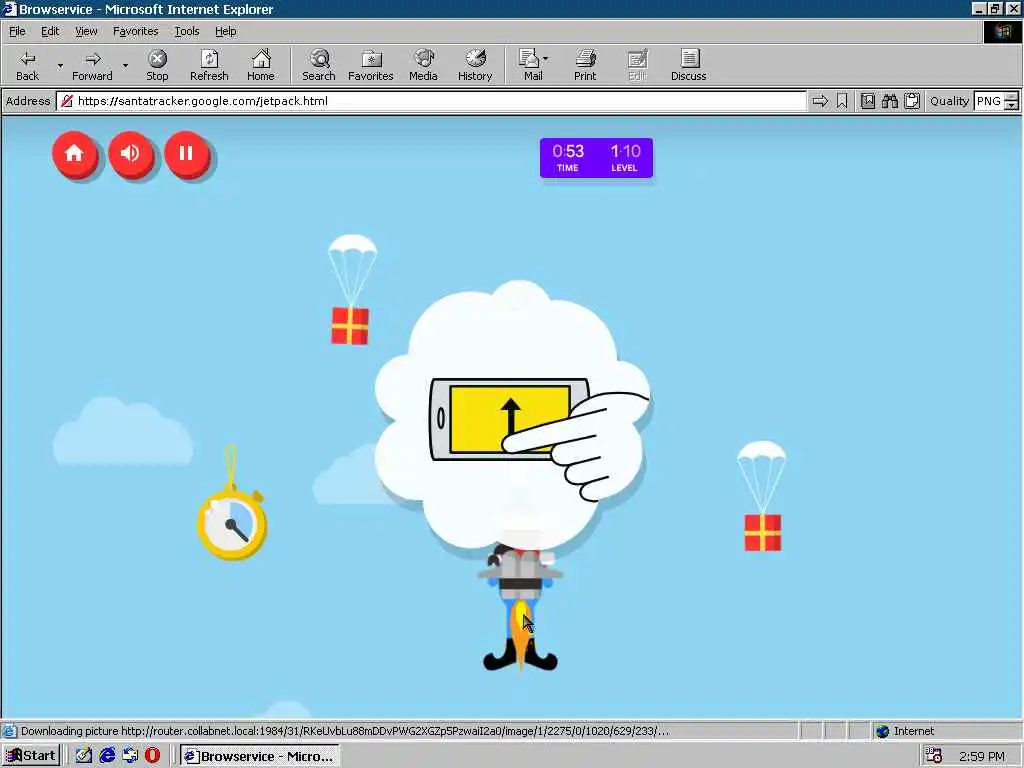Launch Opera from quick launch

(x=152, y=756)
